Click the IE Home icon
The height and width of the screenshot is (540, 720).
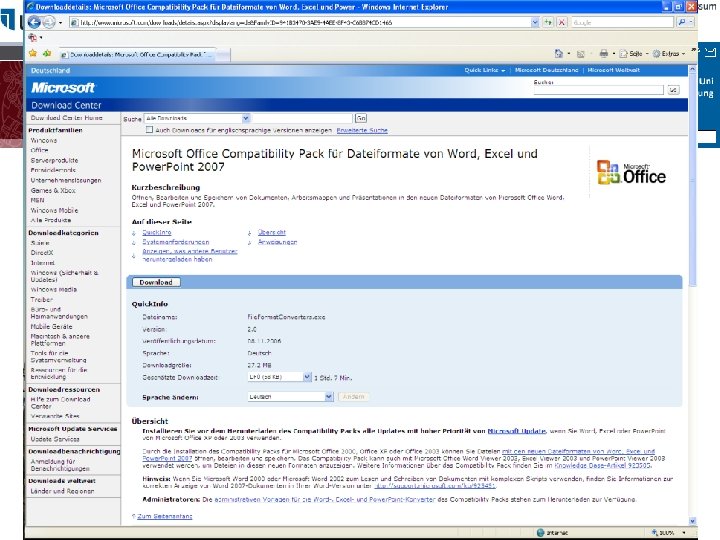(x=558, y=54)
